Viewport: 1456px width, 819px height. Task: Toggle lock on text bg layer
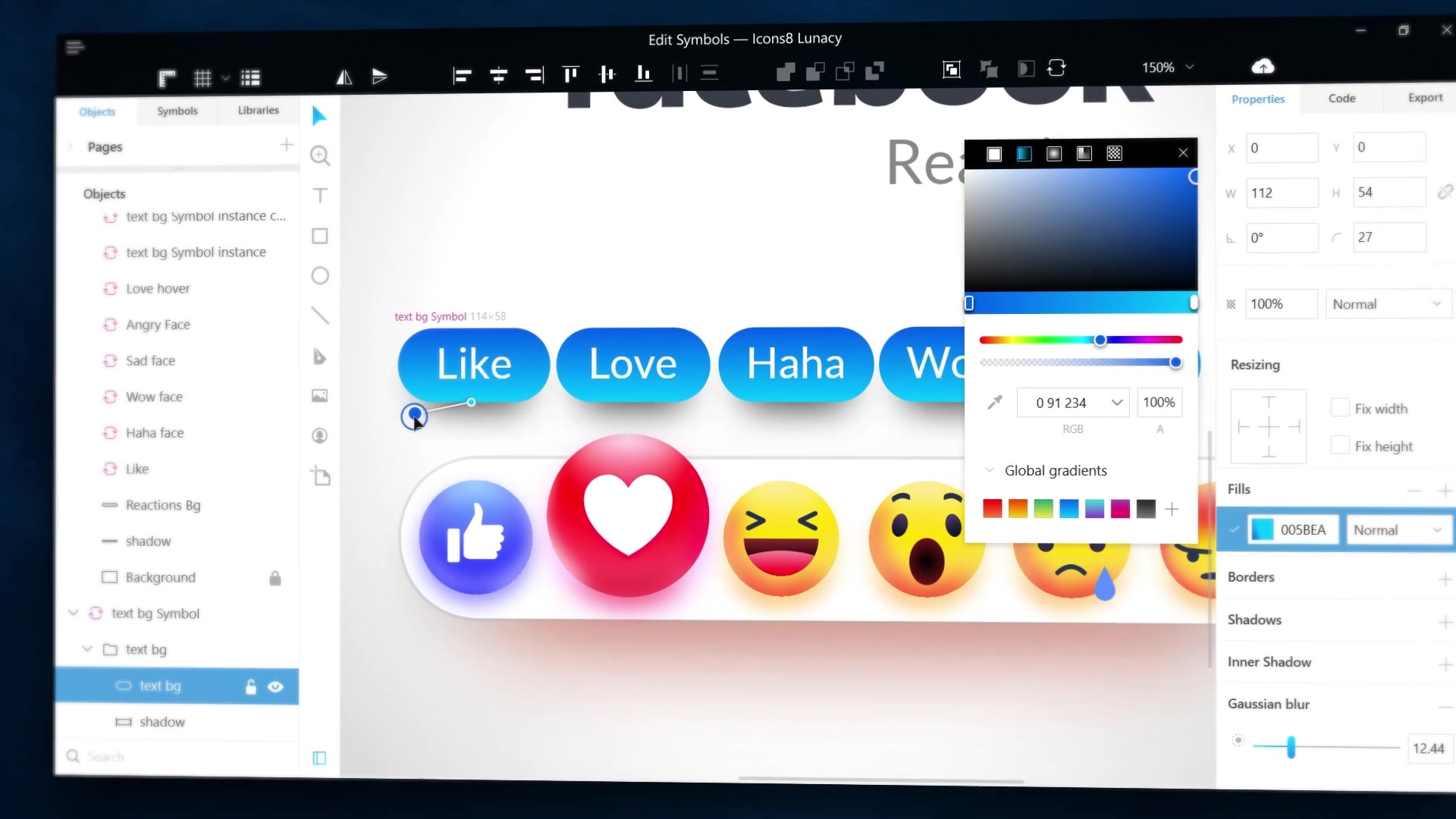pos(250,686)
